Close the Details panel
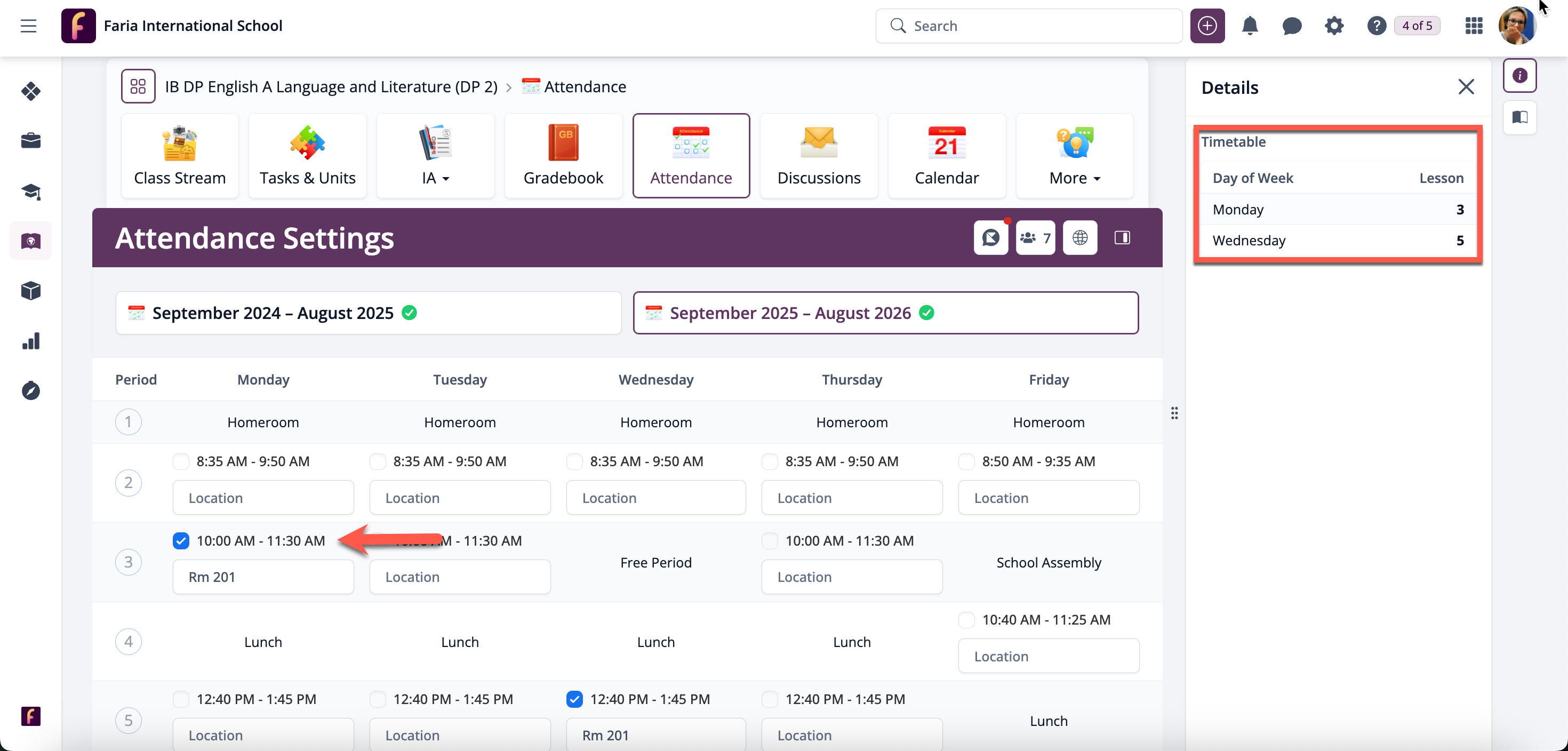 click(1466, 87)
